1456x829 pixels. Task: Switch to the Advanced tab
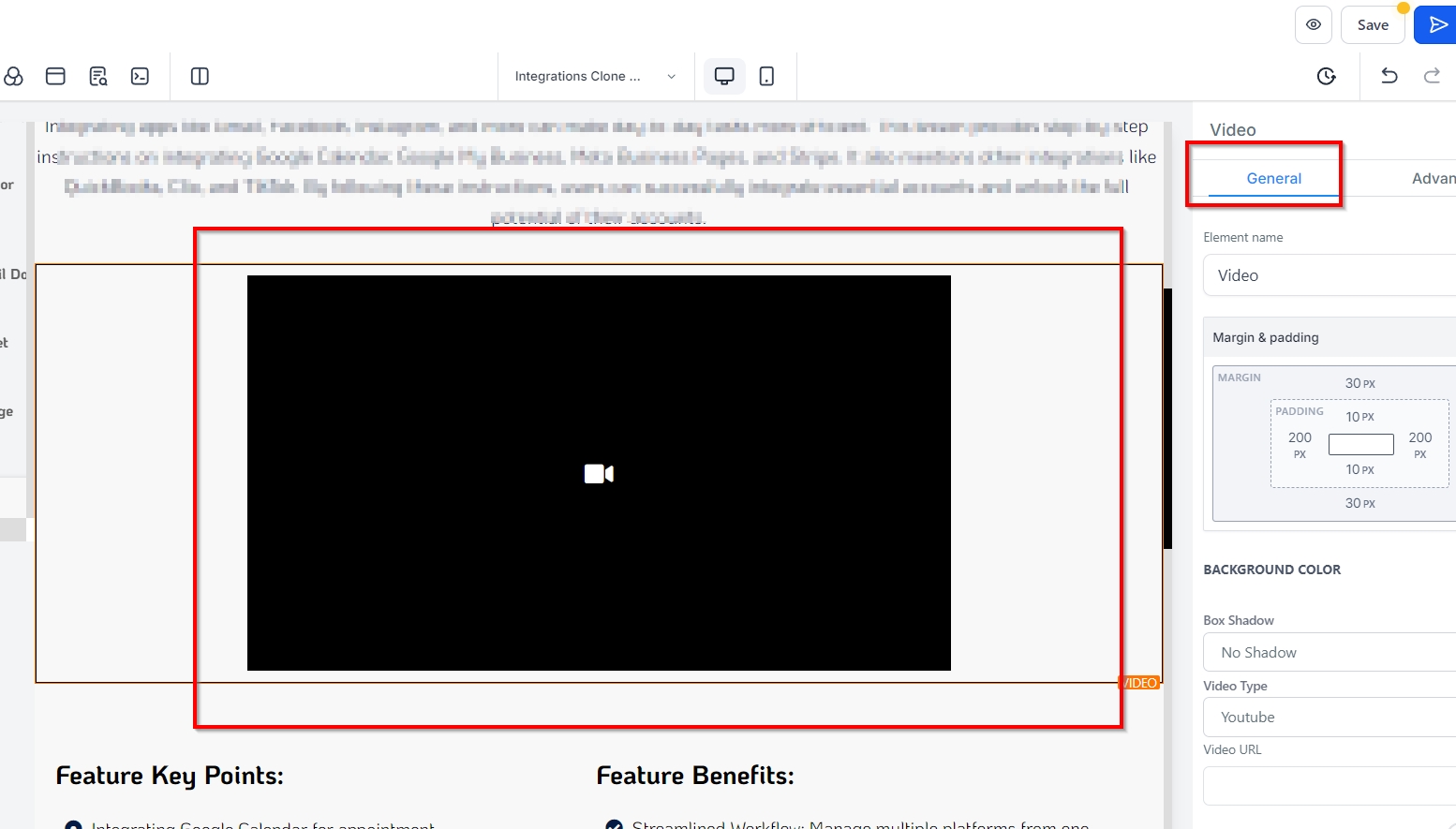coord(1433,179)
